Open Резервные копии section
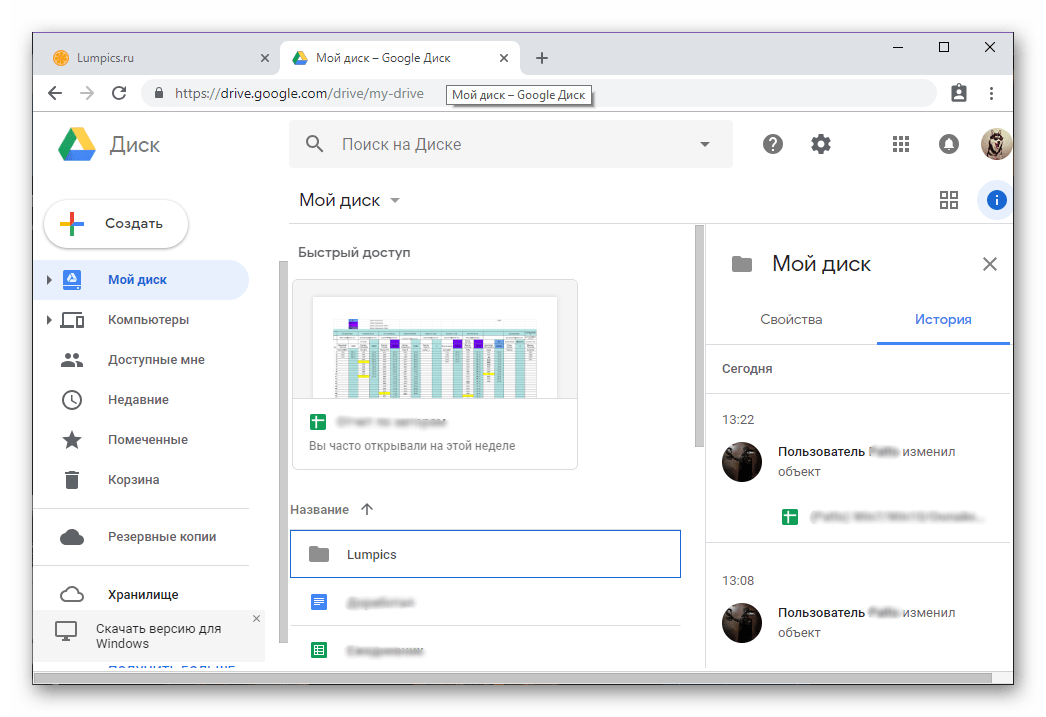This screenshot has width=1046, height=717. (x=161, y=537)
